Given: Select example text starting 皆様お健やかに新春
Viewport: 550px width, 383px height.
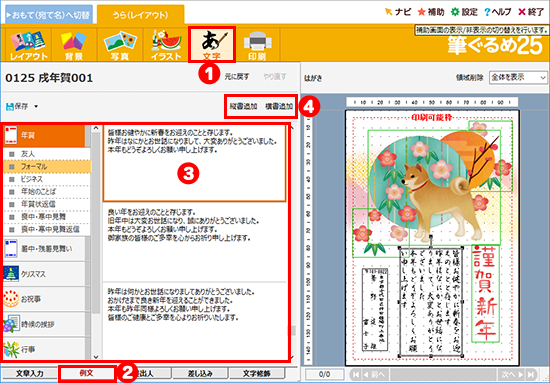Looking at the screenshot, I should 194,163.
